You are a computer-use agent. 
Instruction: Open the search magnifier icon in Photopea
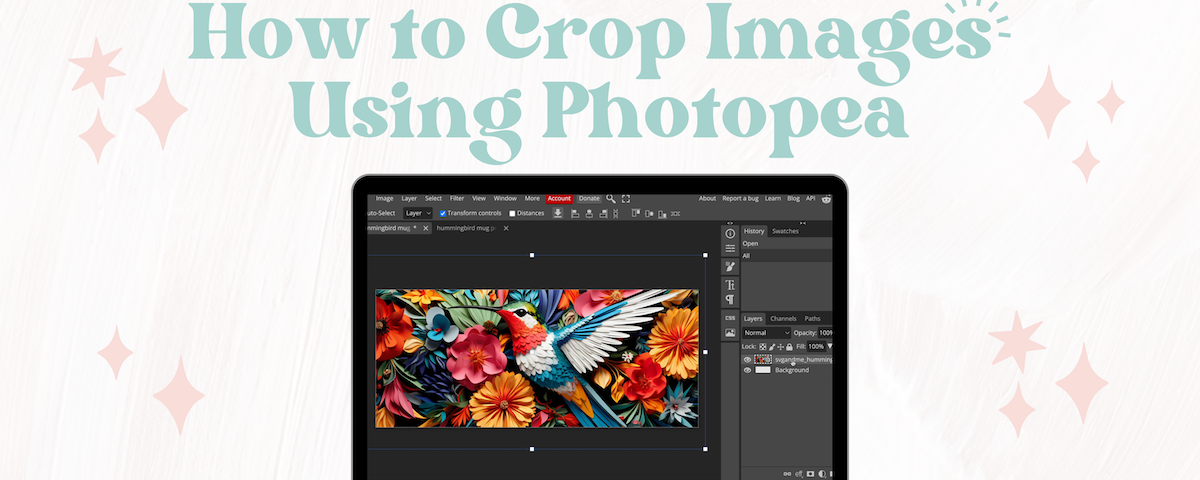[611, 199]
